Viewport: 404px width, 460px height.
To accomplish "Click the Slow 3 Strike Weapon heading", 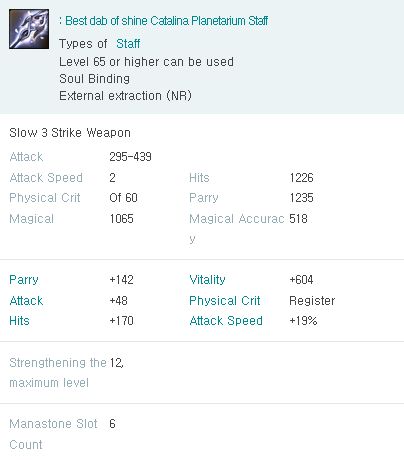I will pyautogui.click(x=70, y=133).
